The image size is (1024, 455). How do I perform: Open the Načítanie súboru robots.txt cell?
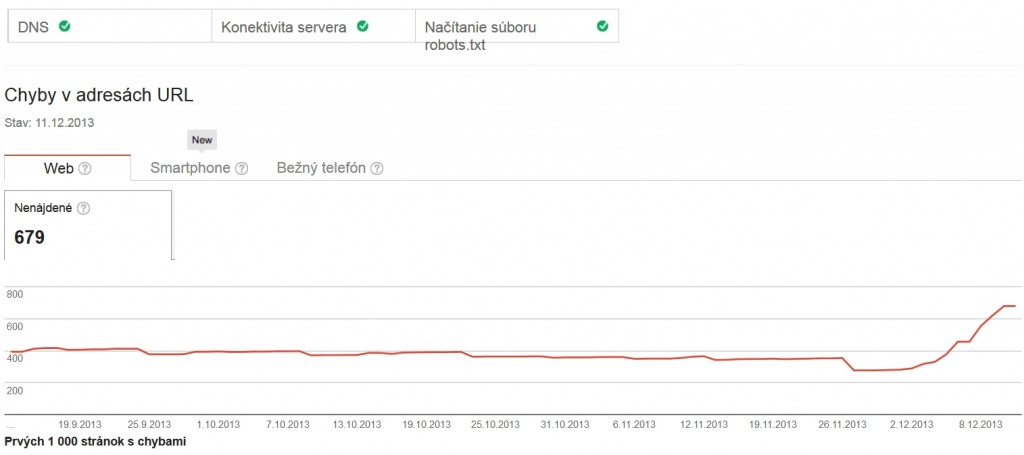point(517,27)
